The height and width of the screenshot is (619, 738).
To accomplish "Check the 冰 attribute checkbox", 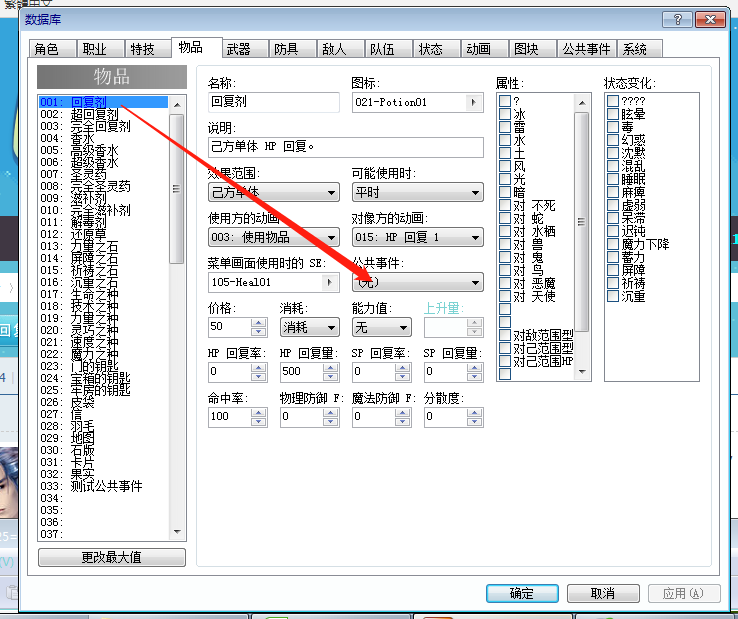I will 505,114.
